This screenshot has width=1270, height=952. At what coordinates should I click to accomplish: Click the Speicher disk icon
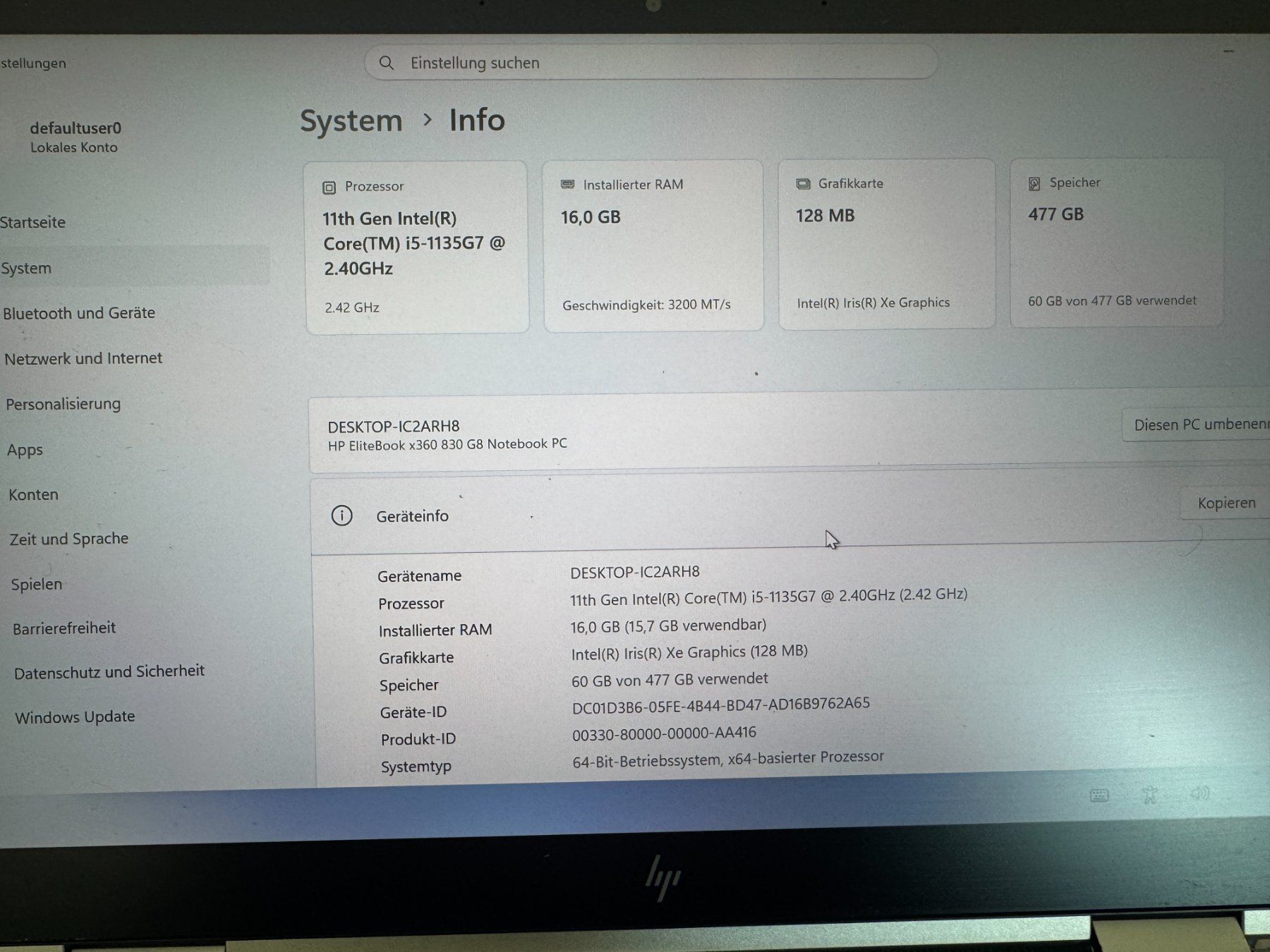point(1034,183)
